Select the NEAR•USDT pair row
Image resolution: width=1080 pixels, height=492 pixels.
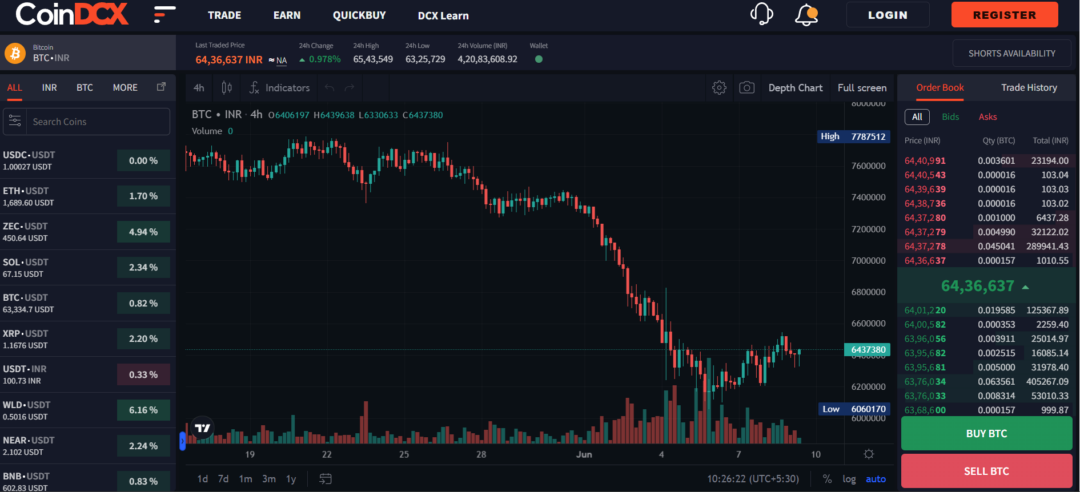pyautogui.click(x=87, y=446)
